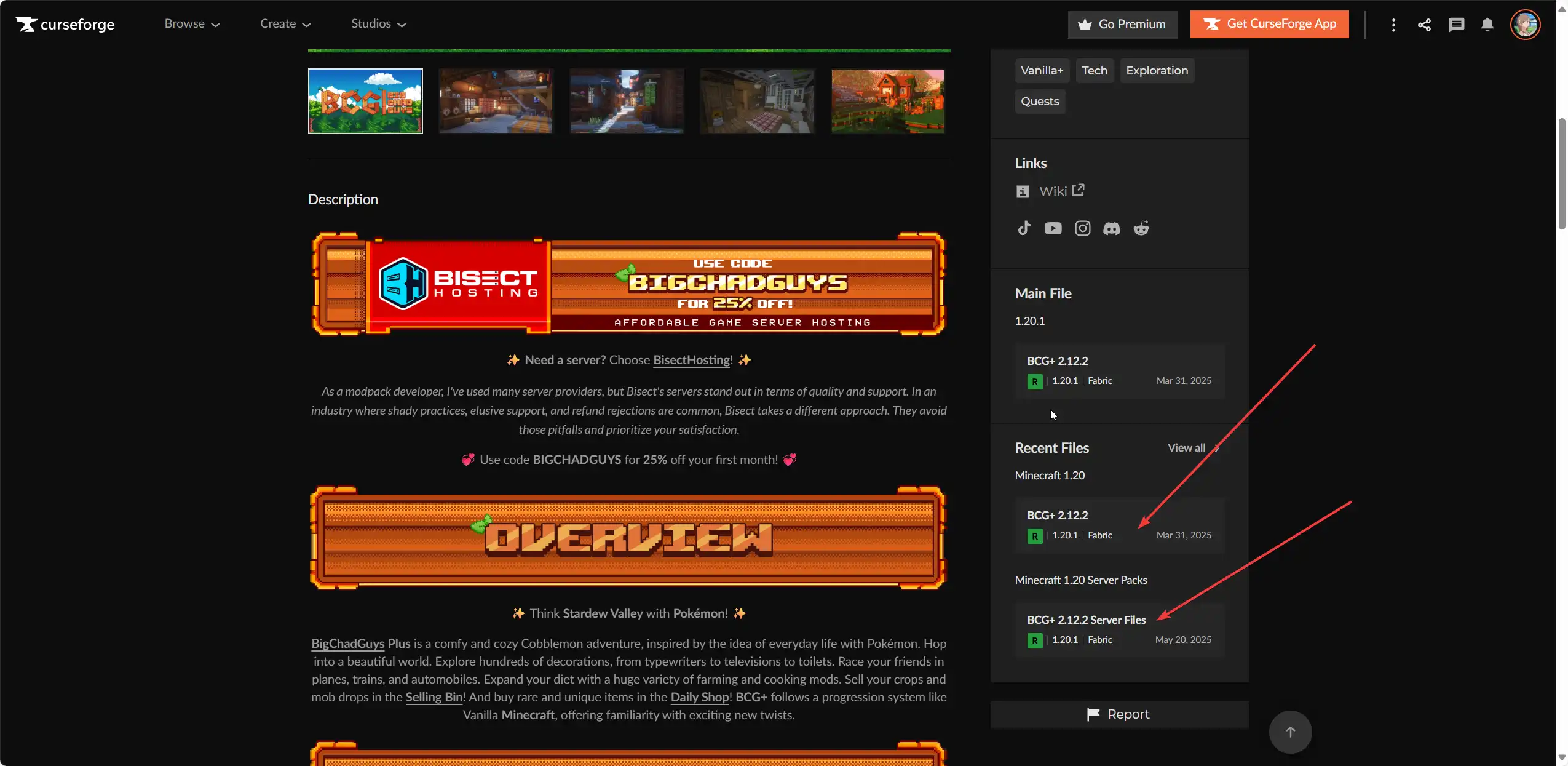This screenshot has height=766, width=1568.
Task: Open BCG+ 2.12.2 Server Files
Action: 1120,630
